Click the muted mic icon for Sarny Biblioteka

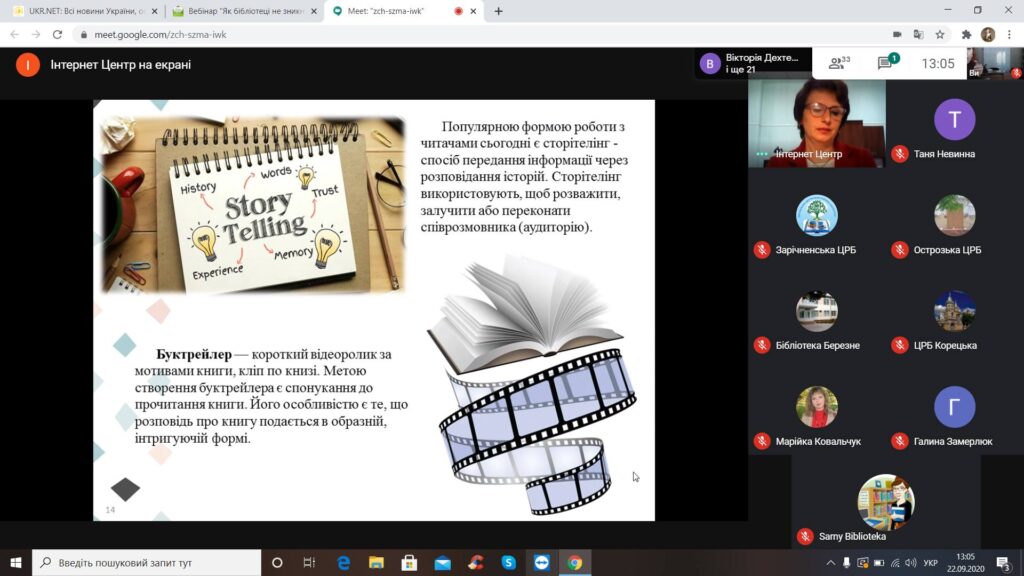coord(804,536)
